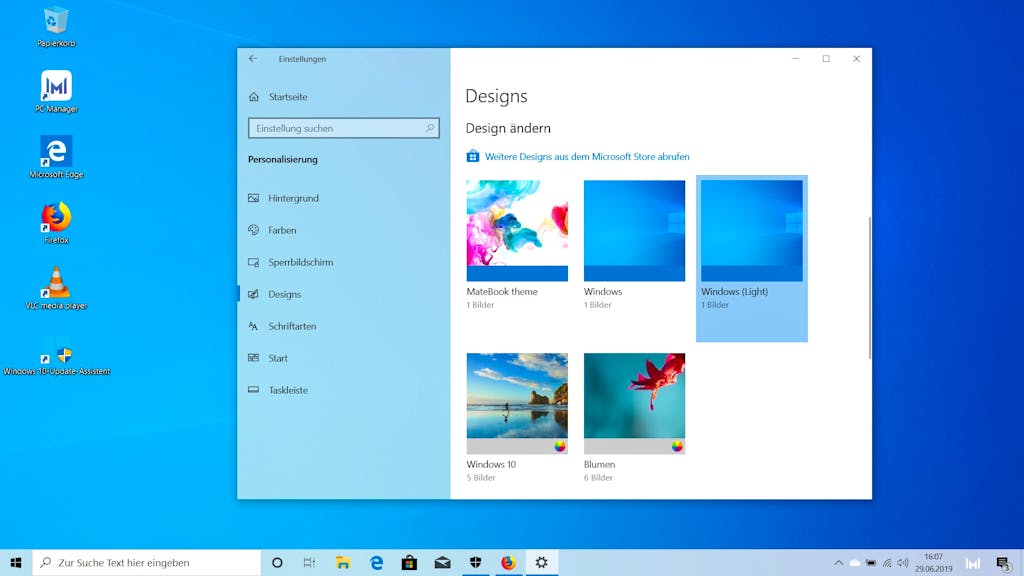Apply the MateBook theme design
The image size is (1024, 576).
pos(517,245)
